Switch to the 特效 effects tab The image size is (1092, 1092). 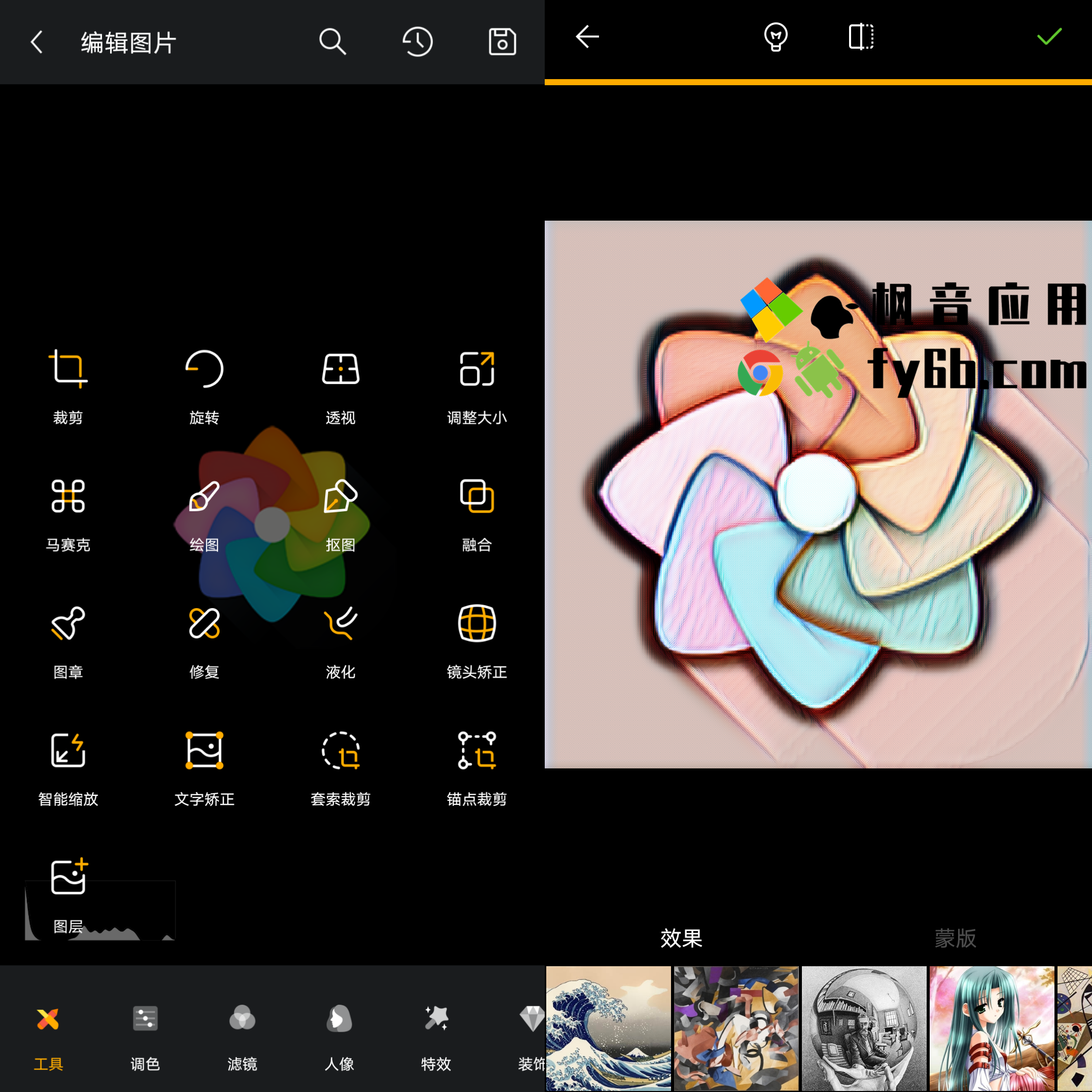tap(436, 1039)
